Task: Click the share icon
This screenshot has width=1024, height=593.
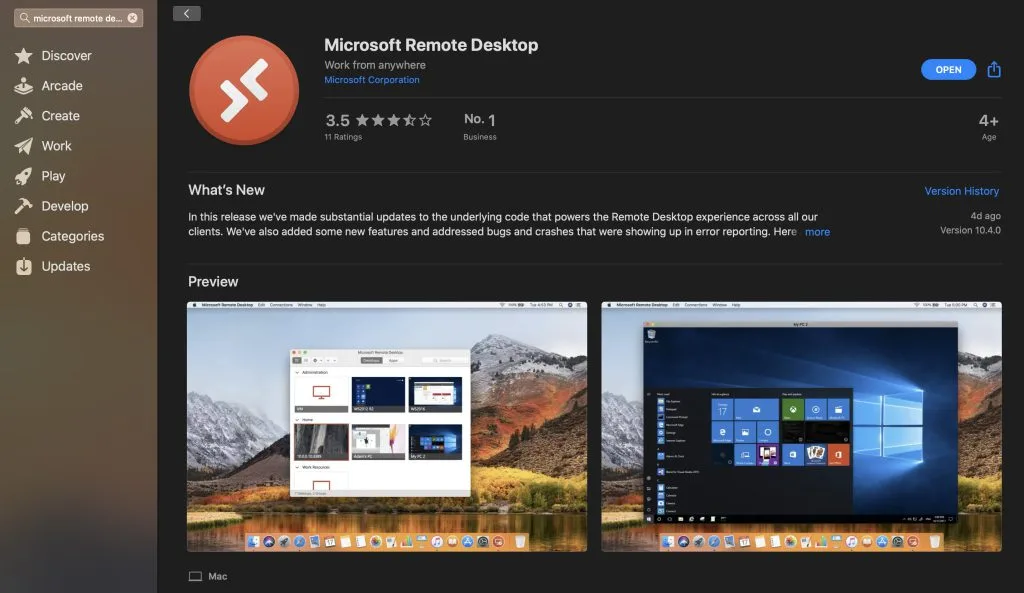Action: [994, 69]
